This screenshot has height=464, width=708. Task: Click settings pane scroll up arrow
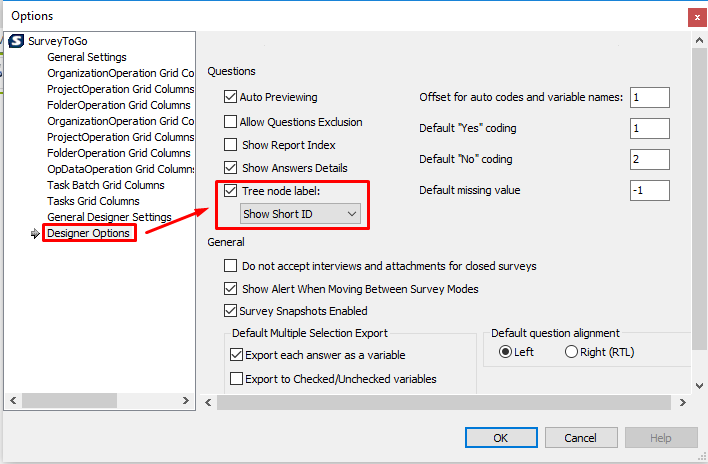pyautogui.click(x=699, y=41)
